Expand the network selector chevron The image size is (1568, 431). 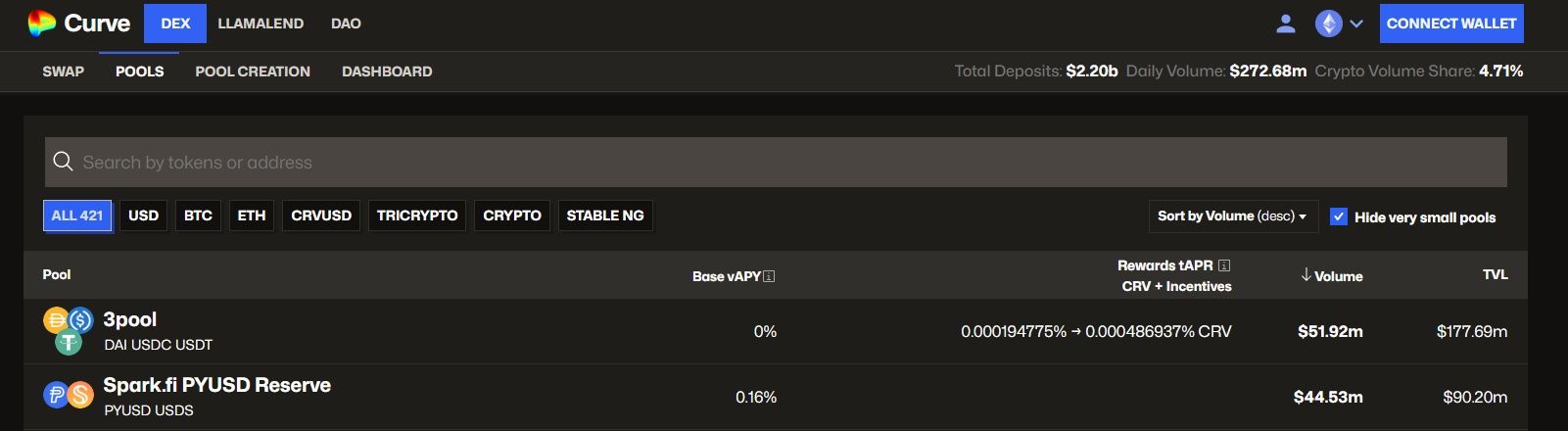pyautogui.click(x=1356, y=24)
